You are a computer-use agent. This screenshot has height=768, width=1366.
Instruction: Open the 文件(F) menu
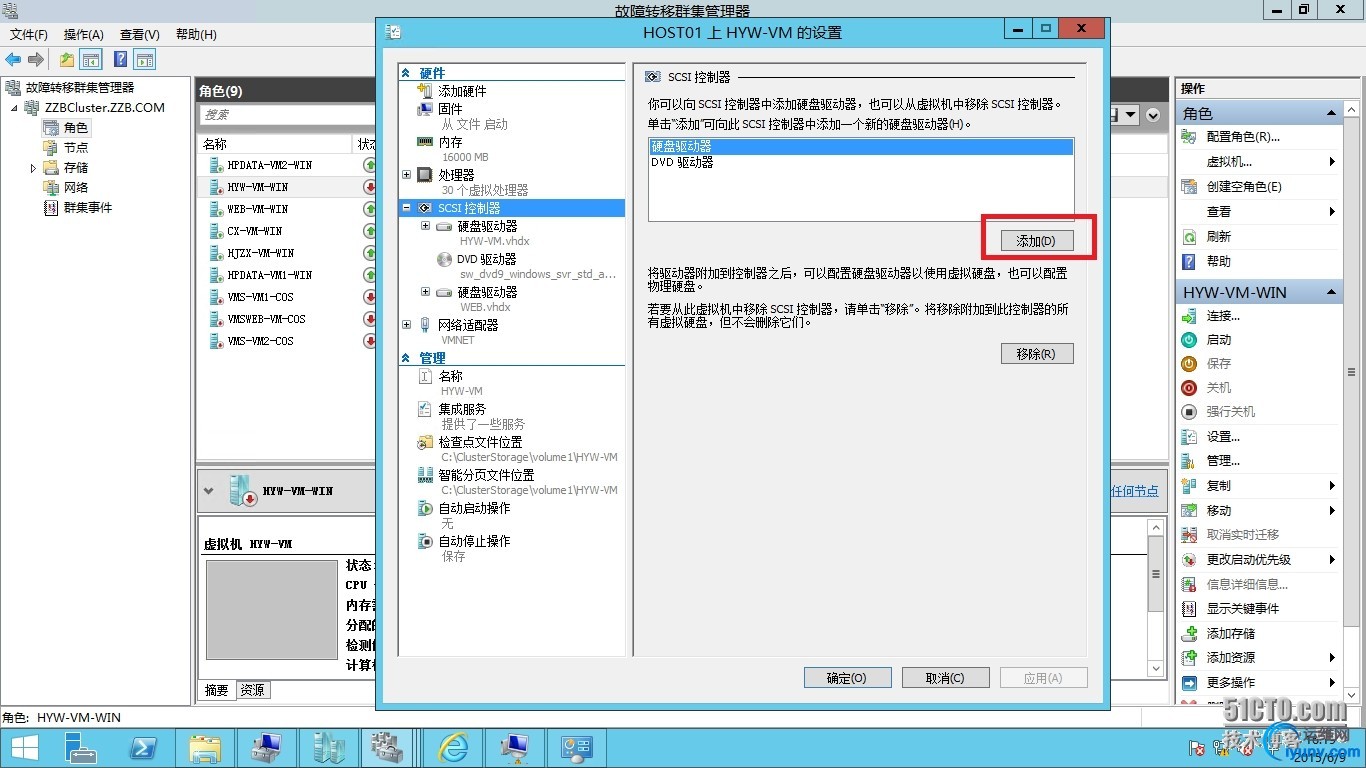point(29,34)
